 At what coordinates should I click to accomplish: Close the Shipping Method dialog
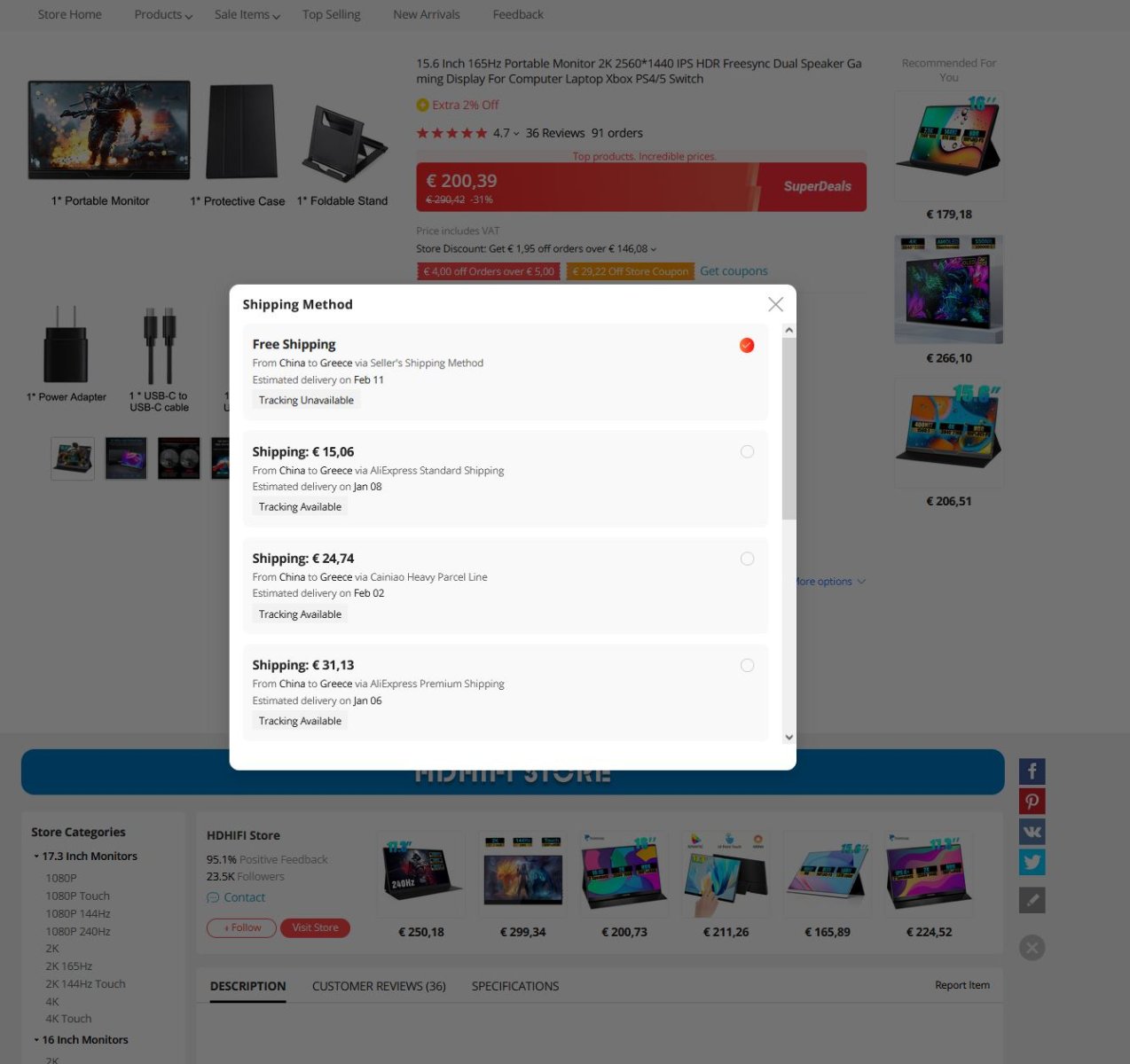(775, 304)
